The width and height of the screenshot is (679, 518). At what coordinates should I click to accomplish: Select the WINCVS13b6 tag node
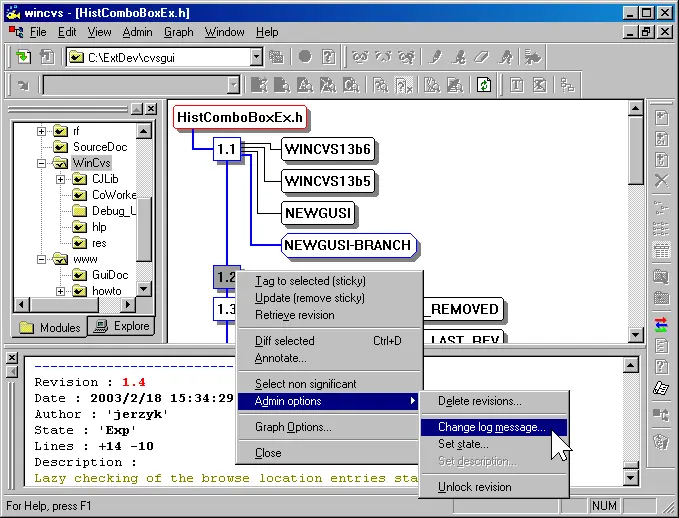pyautogui.click(x=328, y=149)
